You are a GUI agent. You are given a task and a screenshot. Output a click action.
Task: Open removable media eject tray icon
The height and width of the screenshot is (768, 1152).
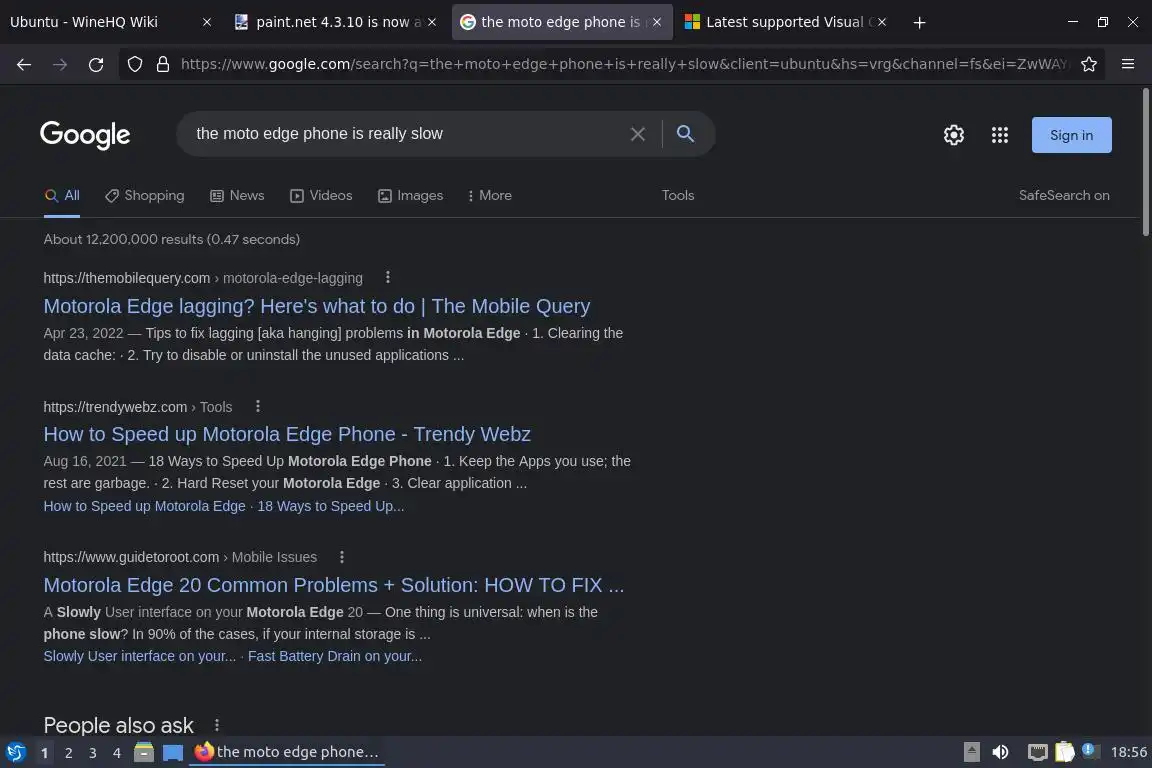pos(971,753)
